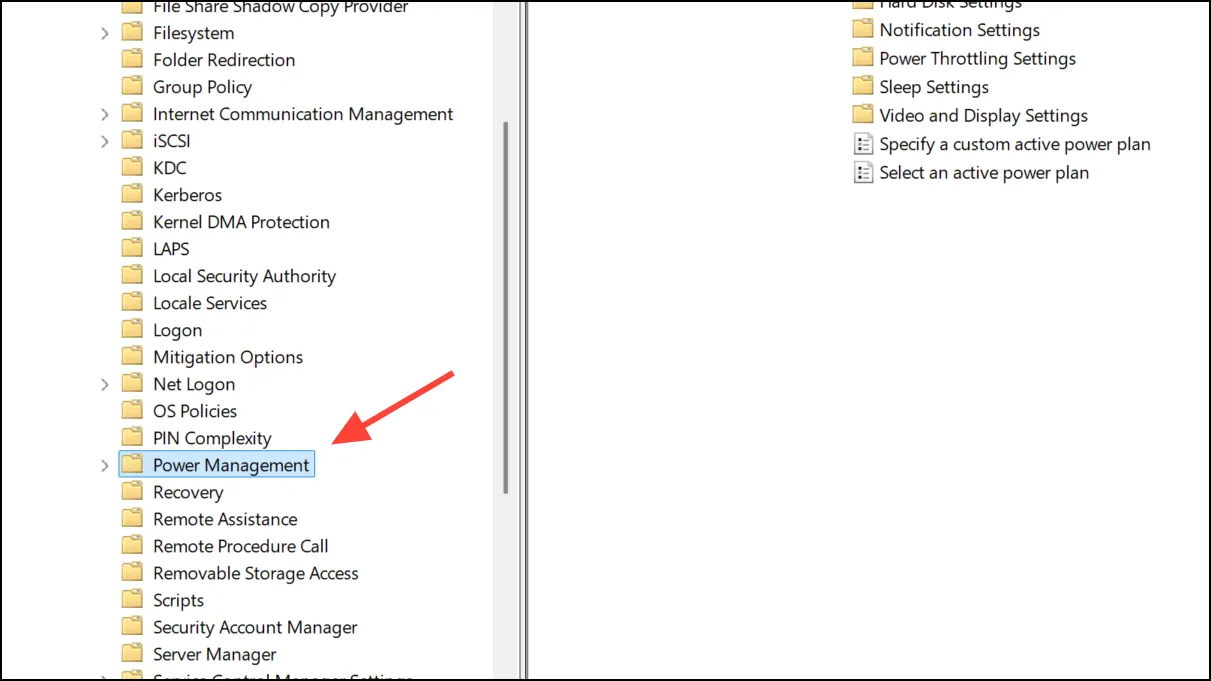Choose Local Security Authority in tree

pos(244,276)
